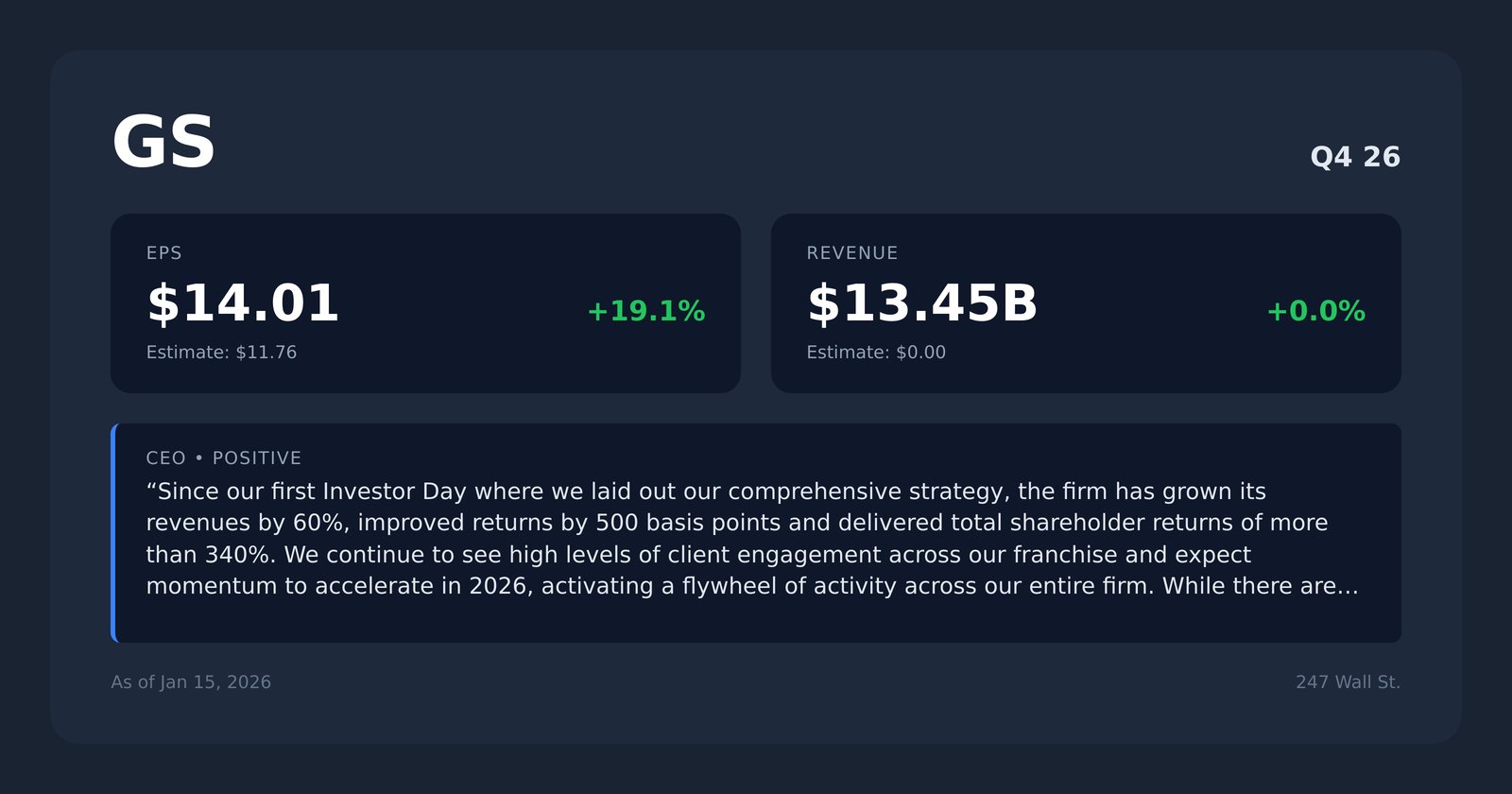Viewport: 1512px width, 794px height.
Task: Click the EPS card label
Action: pyautogui.click(x=164, y=253)
